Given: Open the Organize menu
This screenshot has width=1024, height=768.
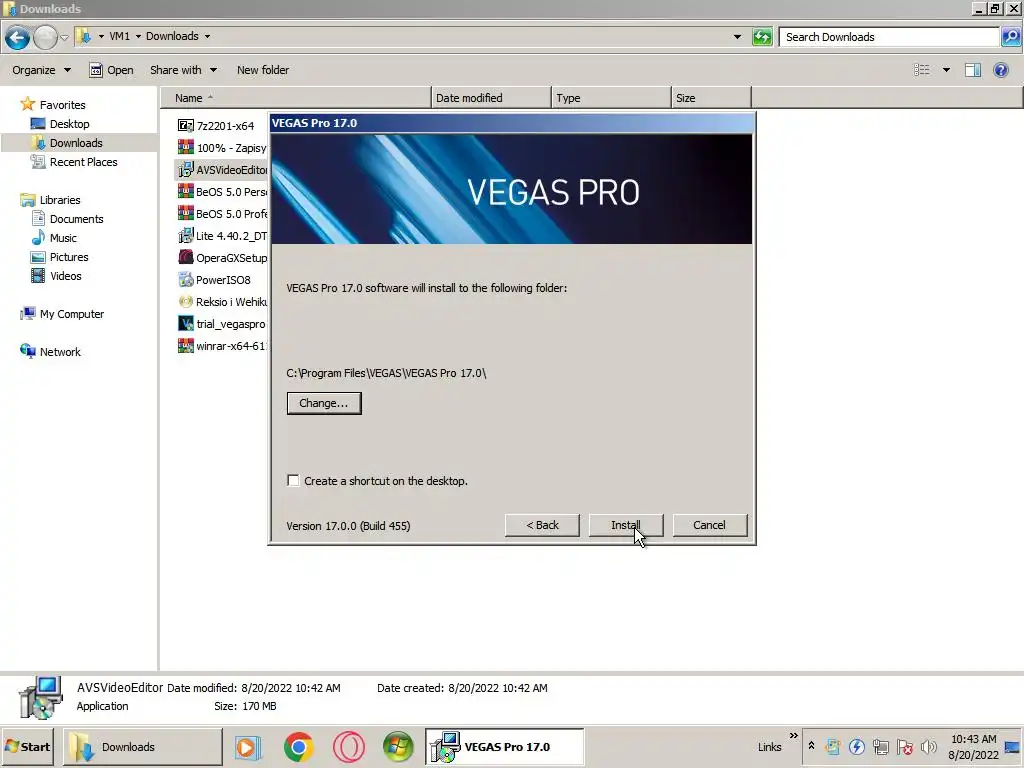Looking at the screenshot, I should tap(41, 70).
